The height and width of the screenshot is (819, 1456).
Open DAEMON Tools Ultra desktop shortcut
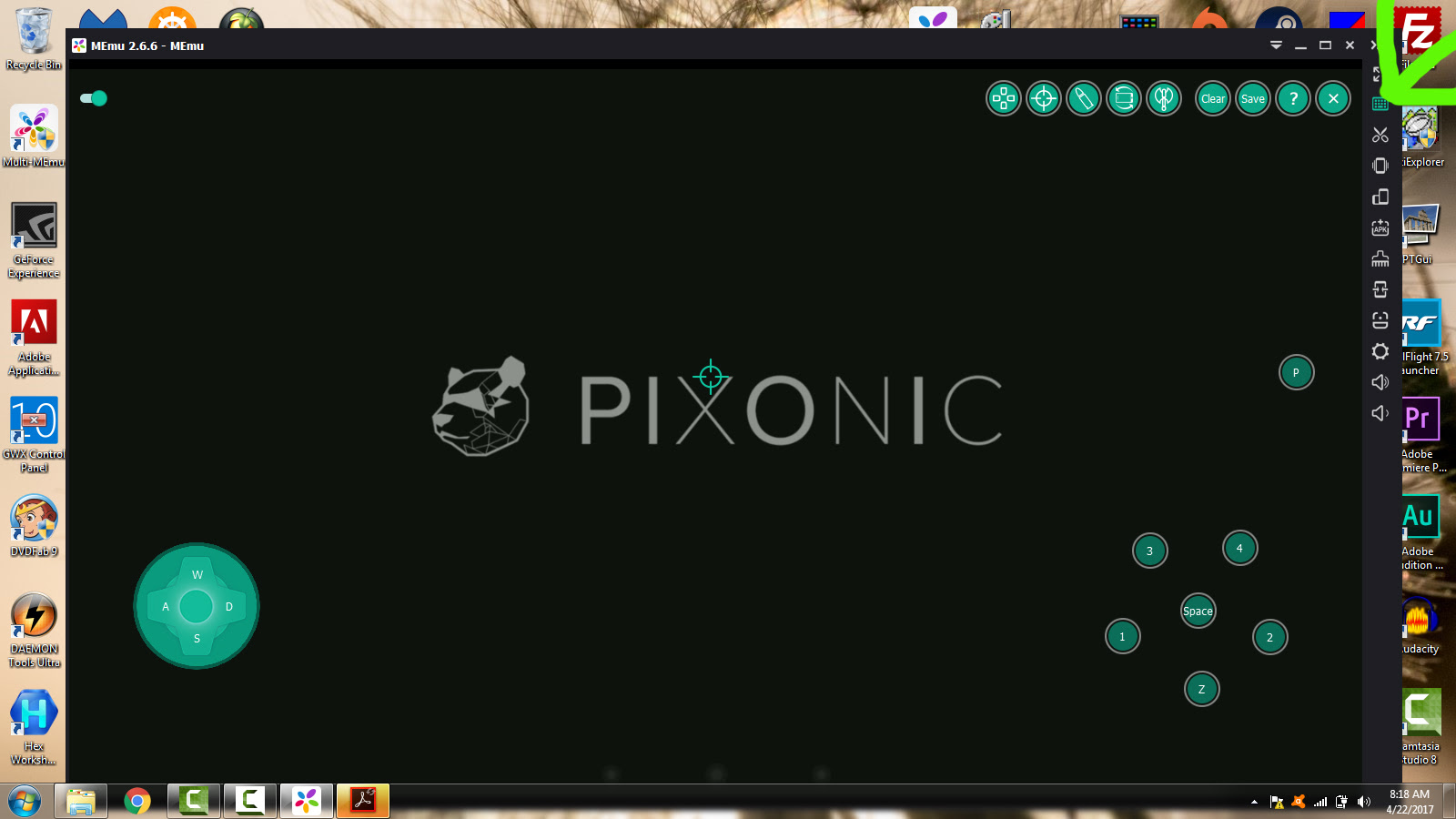tap(34, 630)
